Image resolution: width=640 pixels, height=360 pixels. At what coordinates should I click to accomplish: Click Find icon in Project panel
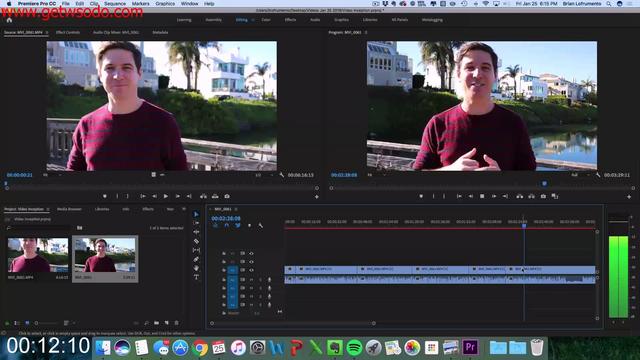point(147,323)
